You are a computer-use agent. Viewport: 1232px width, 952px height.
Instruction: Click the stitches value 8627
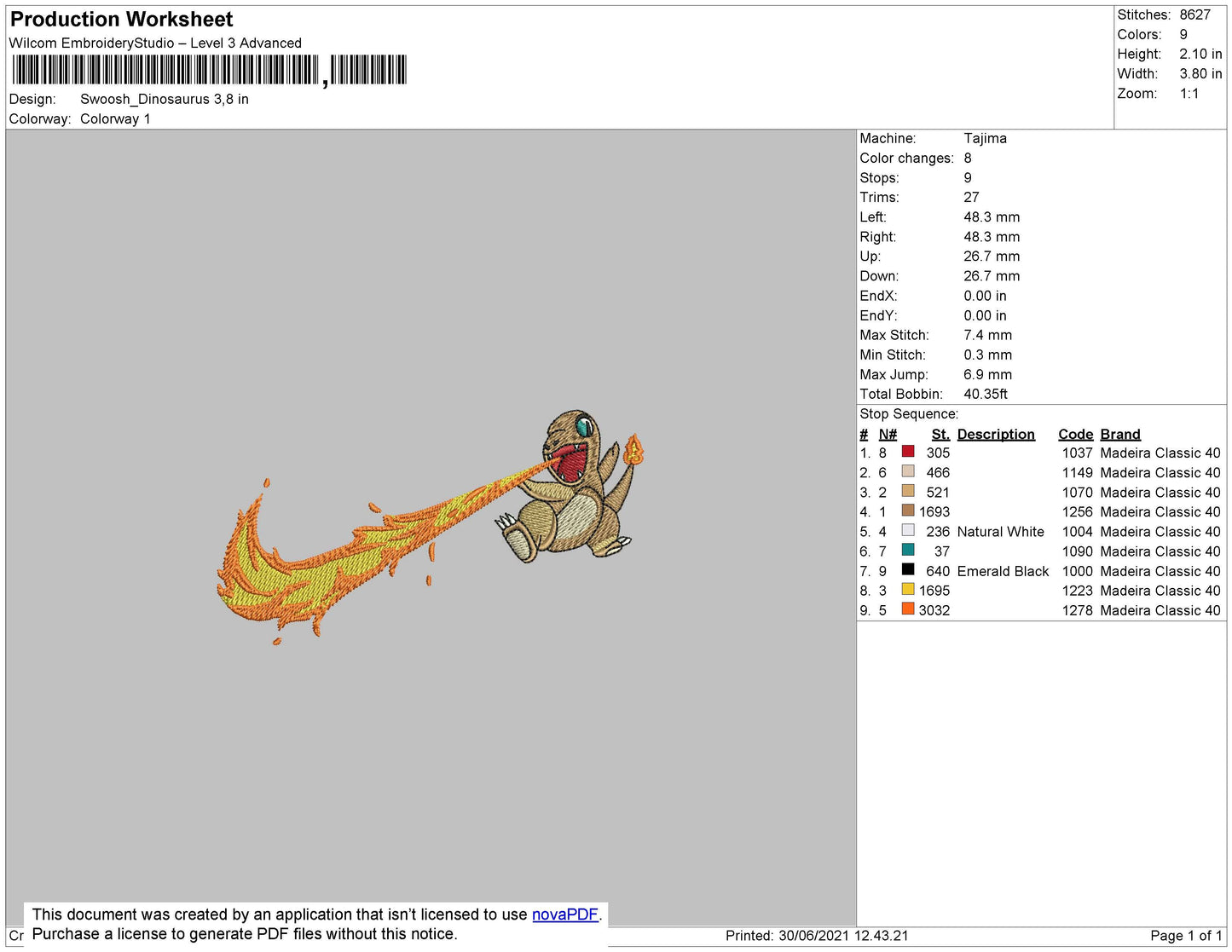[x=1195, y=14]
